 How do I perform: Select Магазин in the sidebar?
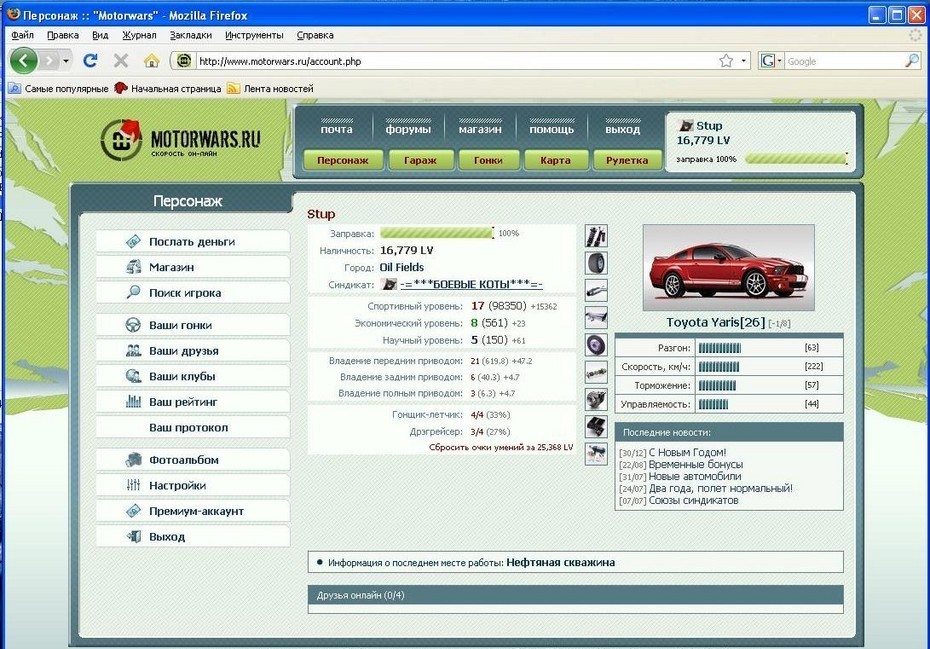pyautogui.click(x=193, y=267)
